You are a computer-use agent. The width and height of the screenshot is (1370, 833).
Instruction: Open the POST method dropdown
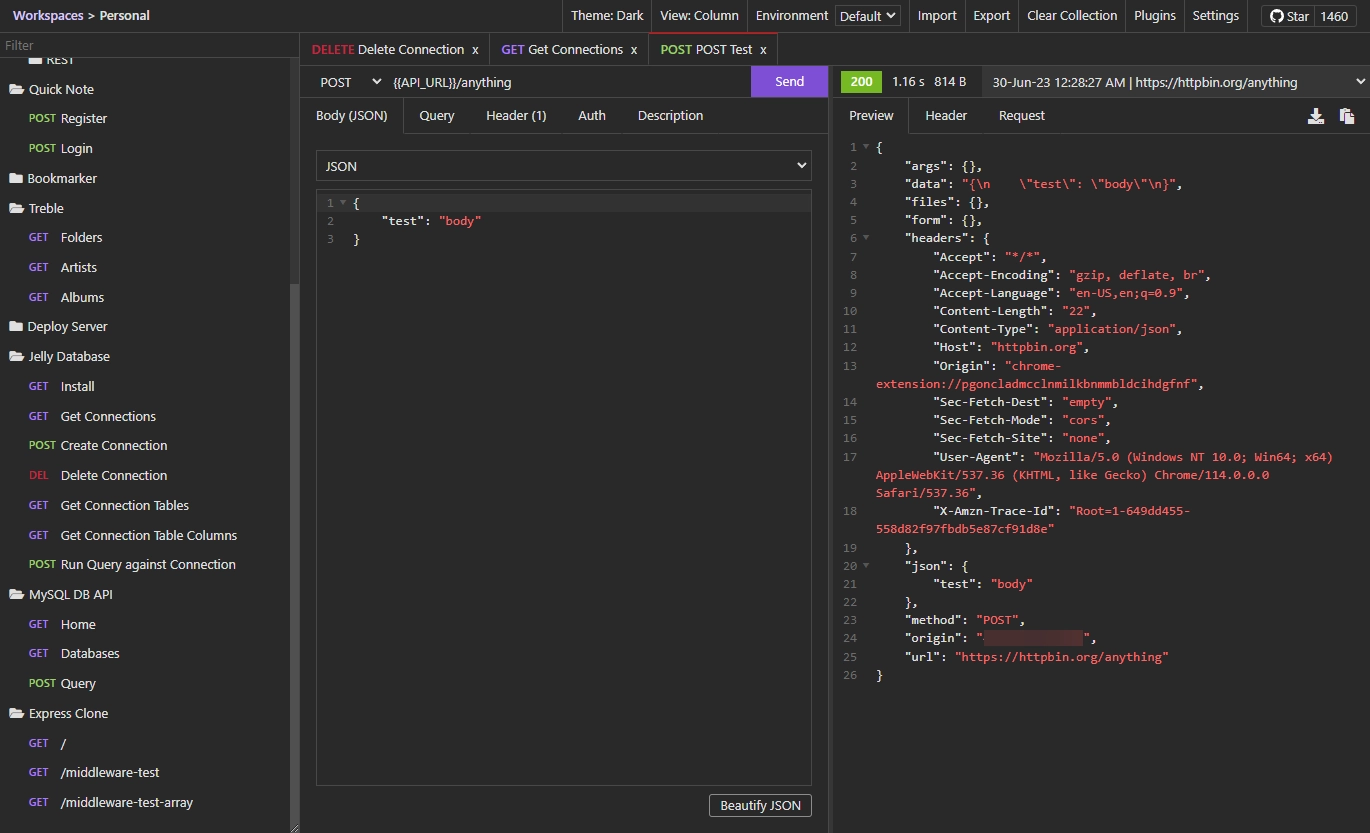click(x=350, y=82)
